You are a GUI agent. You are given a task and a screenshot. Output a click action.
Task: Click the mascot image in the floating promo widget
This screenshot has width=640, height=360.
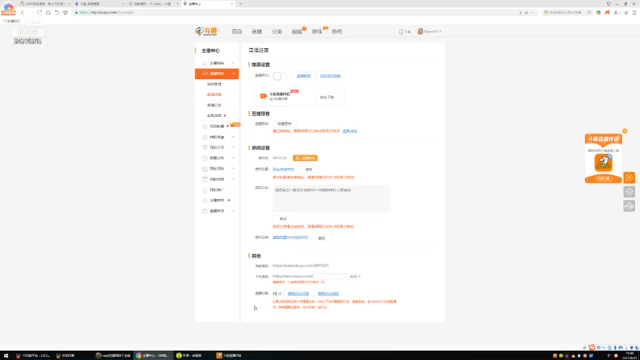click(603, 163)
